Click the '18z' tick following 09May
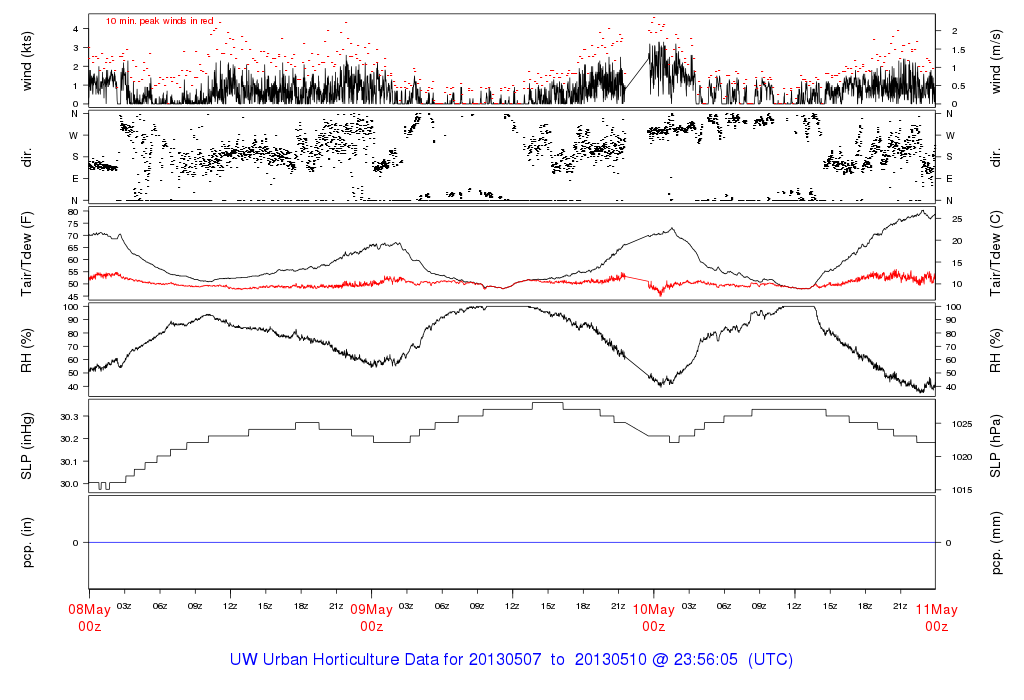Screen dimensions: 1024x700 tap(583, 607)
